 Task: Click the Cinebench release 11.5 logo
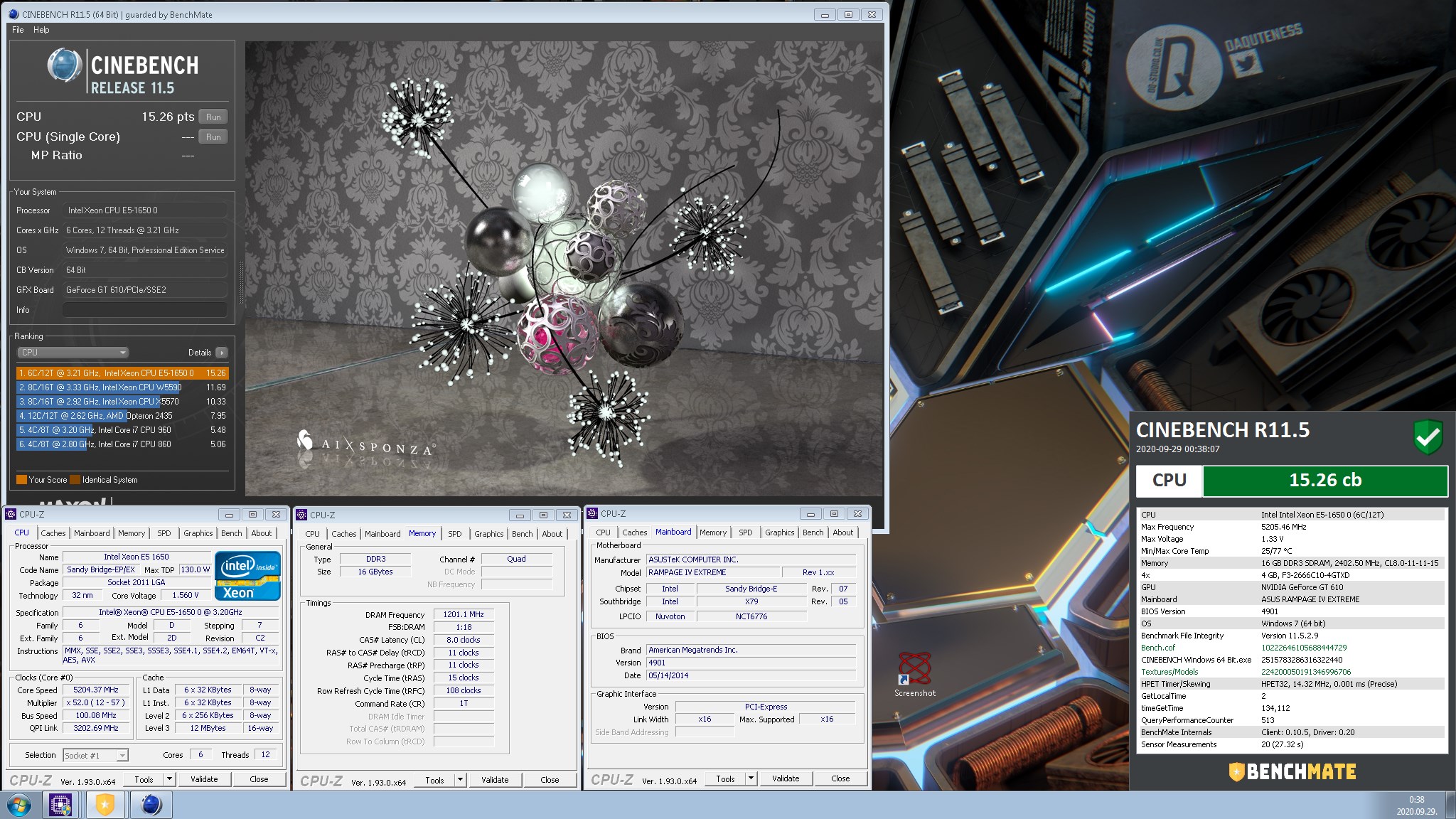coord(122,72)
